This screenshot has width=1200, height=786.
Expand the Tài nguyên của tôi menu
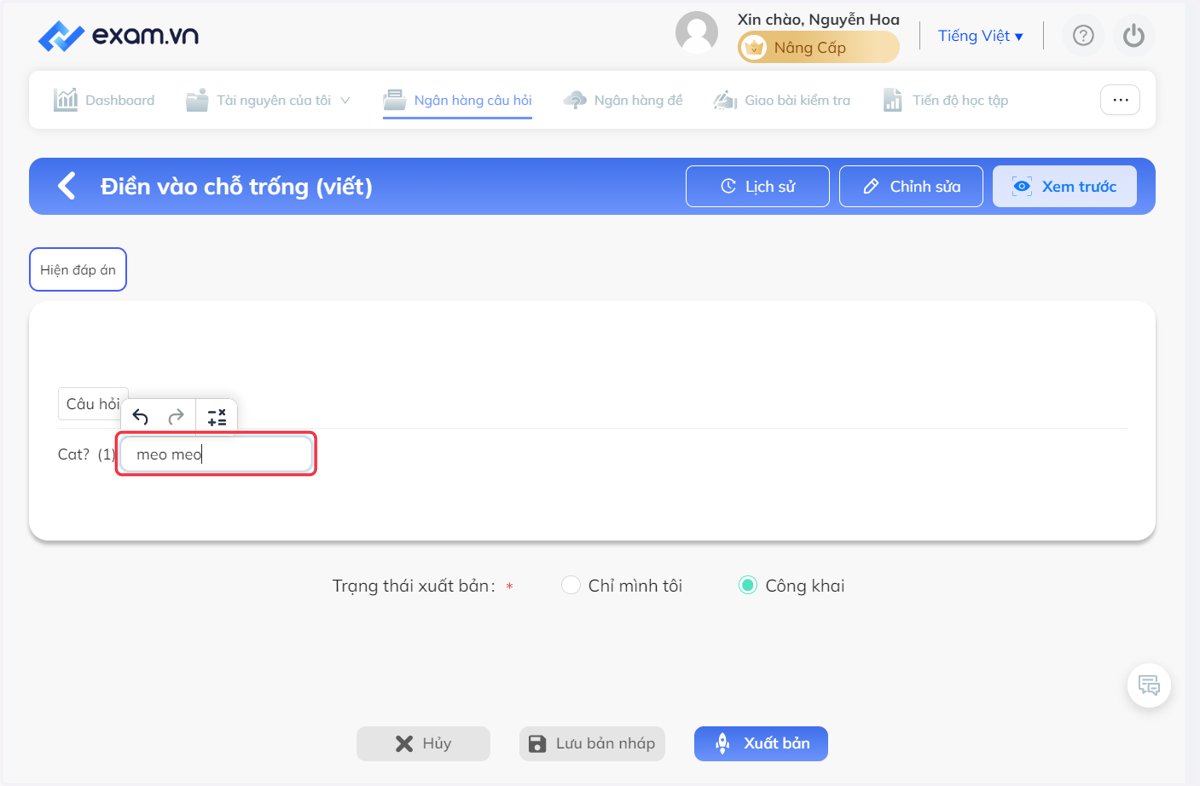pyautogui.click(x=268, y=100)
